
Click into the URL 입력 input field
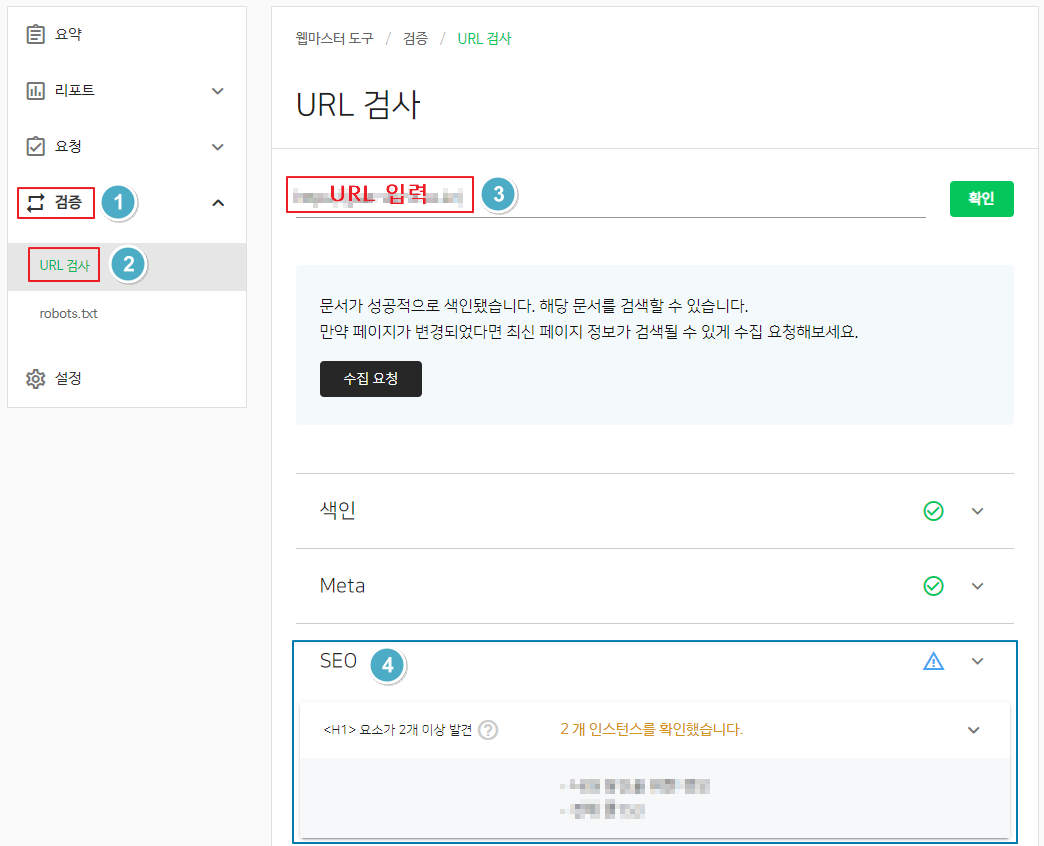click(x=380, y=195)
